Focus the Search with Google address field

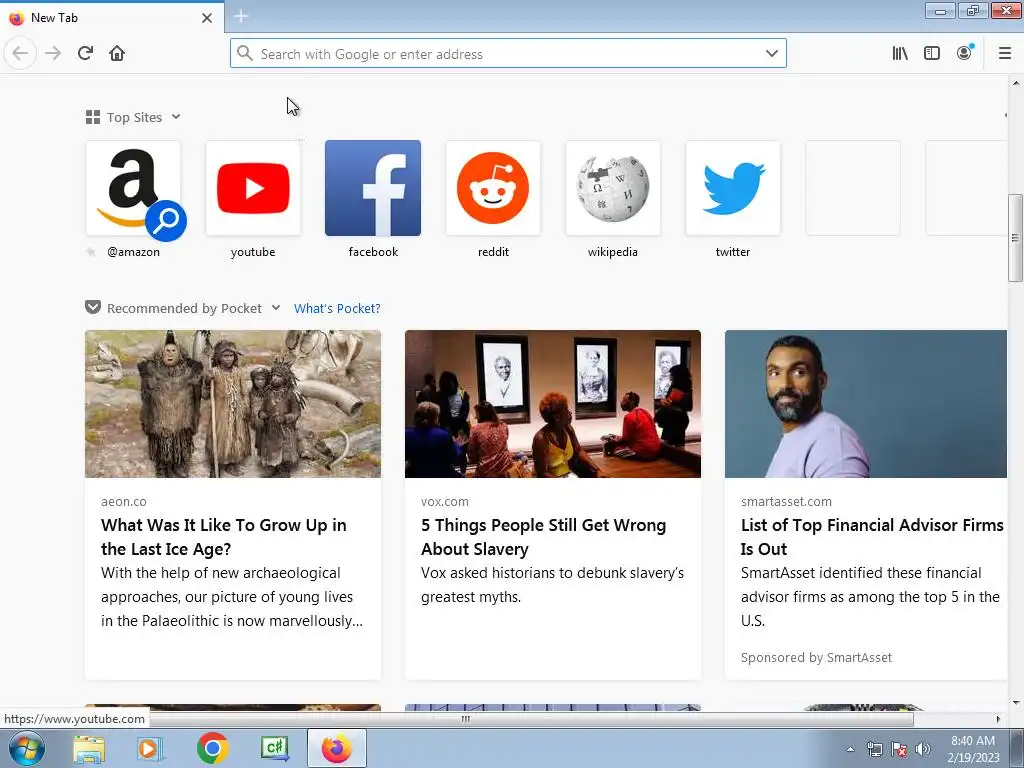tap(508, 54)
